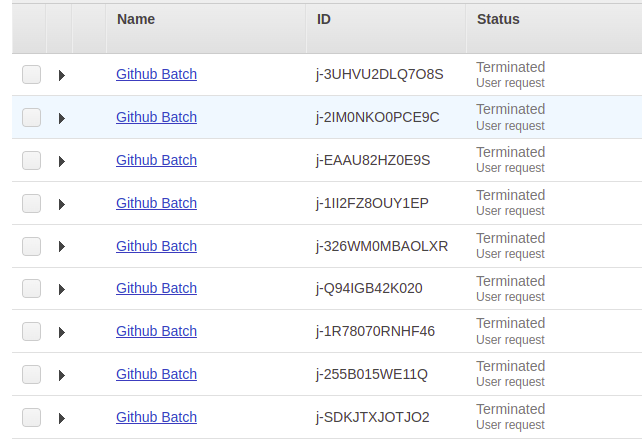Expand row arrow for j-2IM0NKO0PCE9C
This screenshot has width=642, height=439.
(x=62, y=118)
